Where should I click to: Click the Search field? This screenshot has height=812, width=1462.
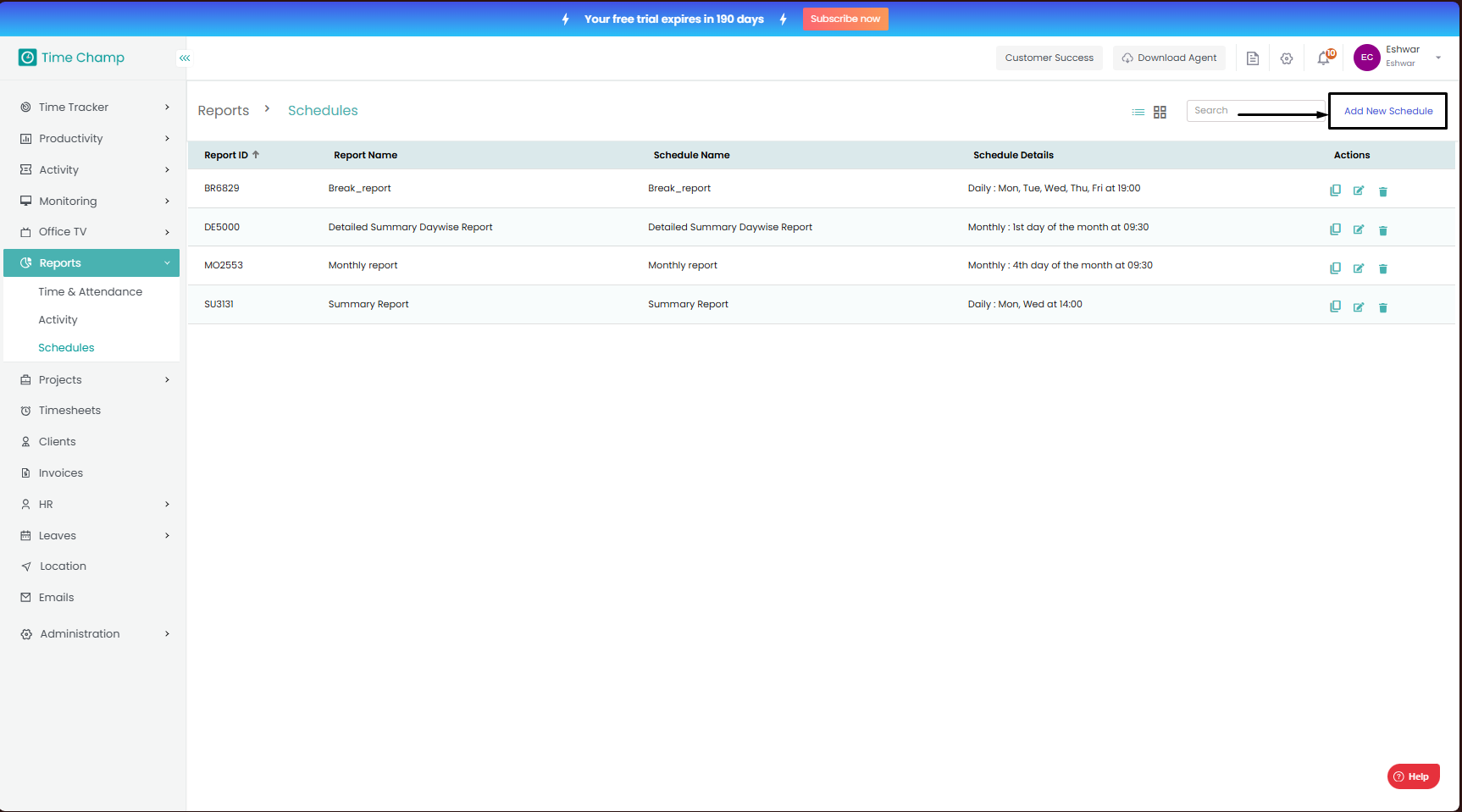pos(1255,110)
